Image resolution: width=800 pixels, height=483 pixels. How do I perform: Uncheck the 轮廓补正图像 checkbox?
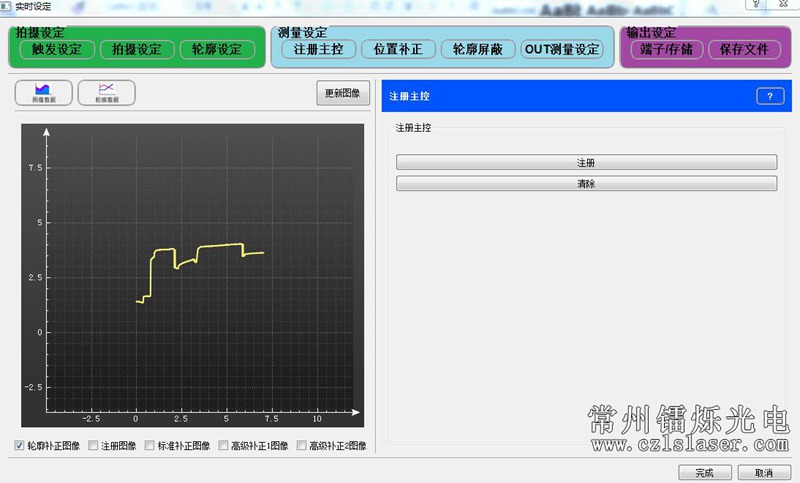[21, 446]
